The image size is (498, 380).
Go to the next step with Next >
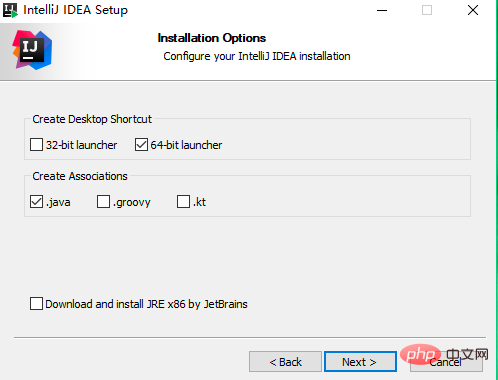coord(360,362)
